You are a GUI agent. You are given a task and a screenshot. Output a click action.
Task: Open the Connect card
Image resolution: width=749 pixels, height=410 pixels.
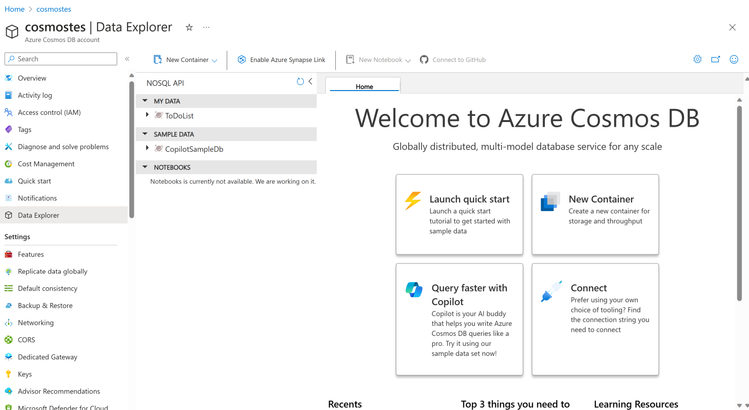(595, 319)
